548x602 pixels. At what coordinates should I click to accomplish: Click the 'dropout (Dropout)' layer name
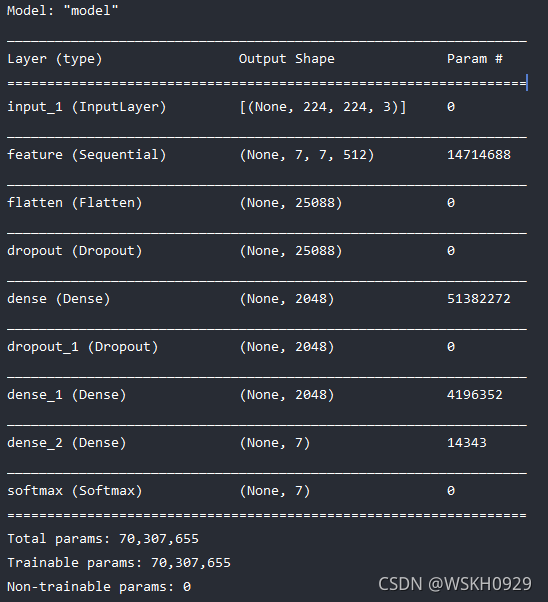pos(75,251)
